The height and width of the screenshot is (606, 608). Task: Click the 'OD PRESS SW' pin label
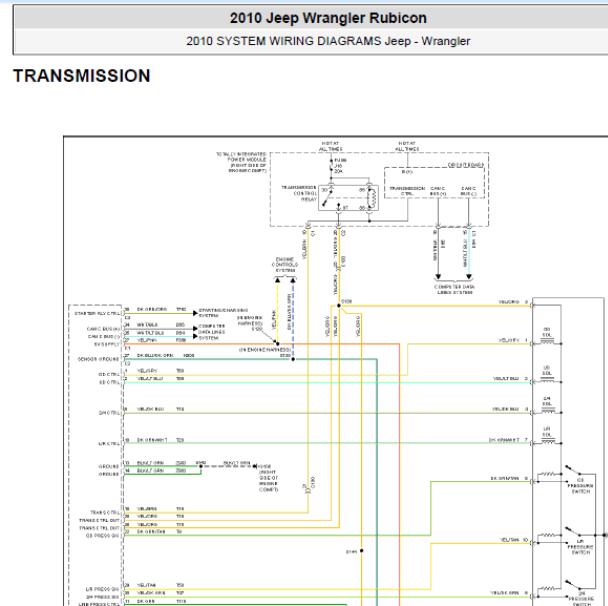coord(103,536)
